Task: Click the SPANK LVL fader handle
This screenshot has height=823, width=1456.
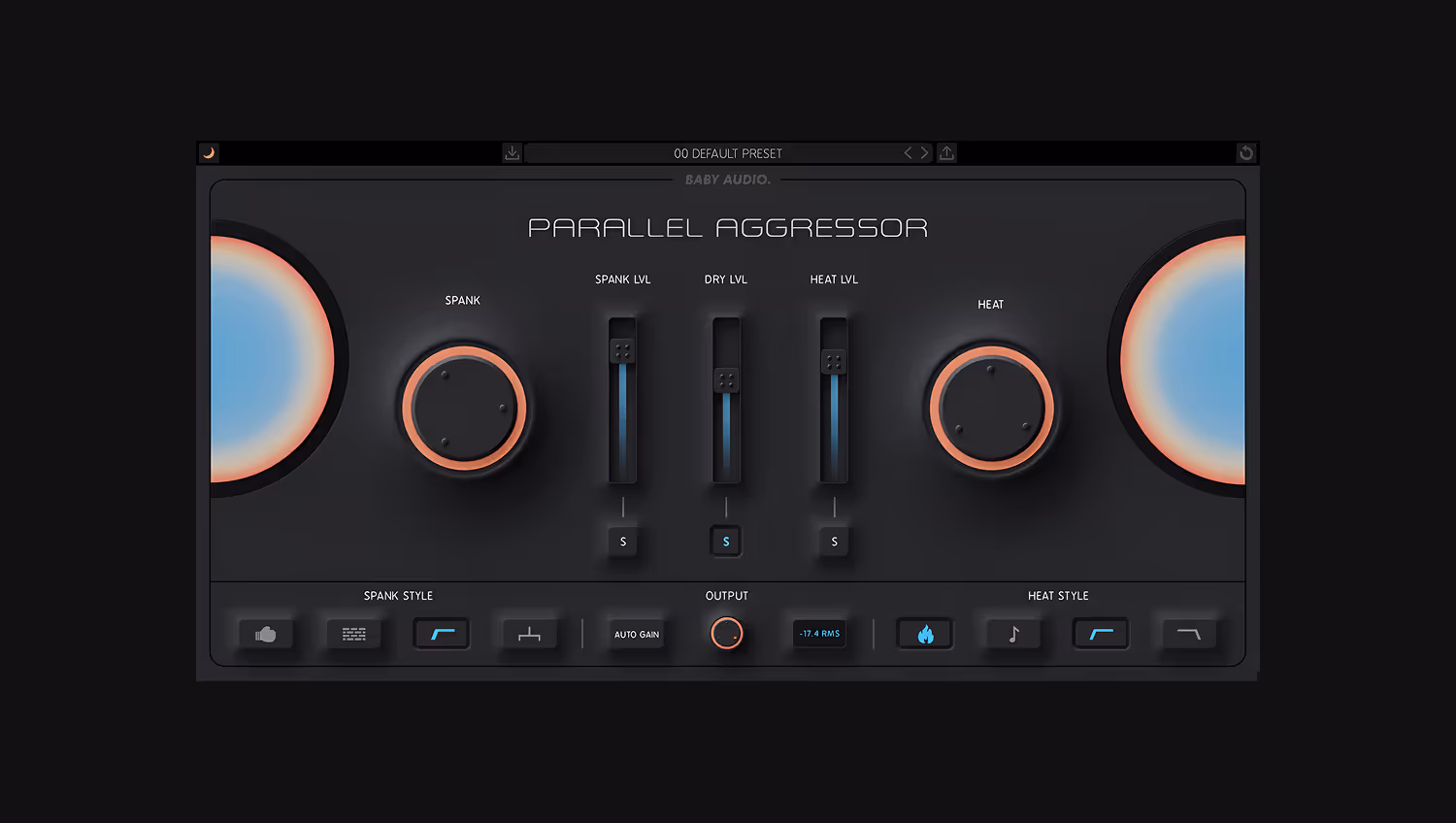Action: (622, 351)
